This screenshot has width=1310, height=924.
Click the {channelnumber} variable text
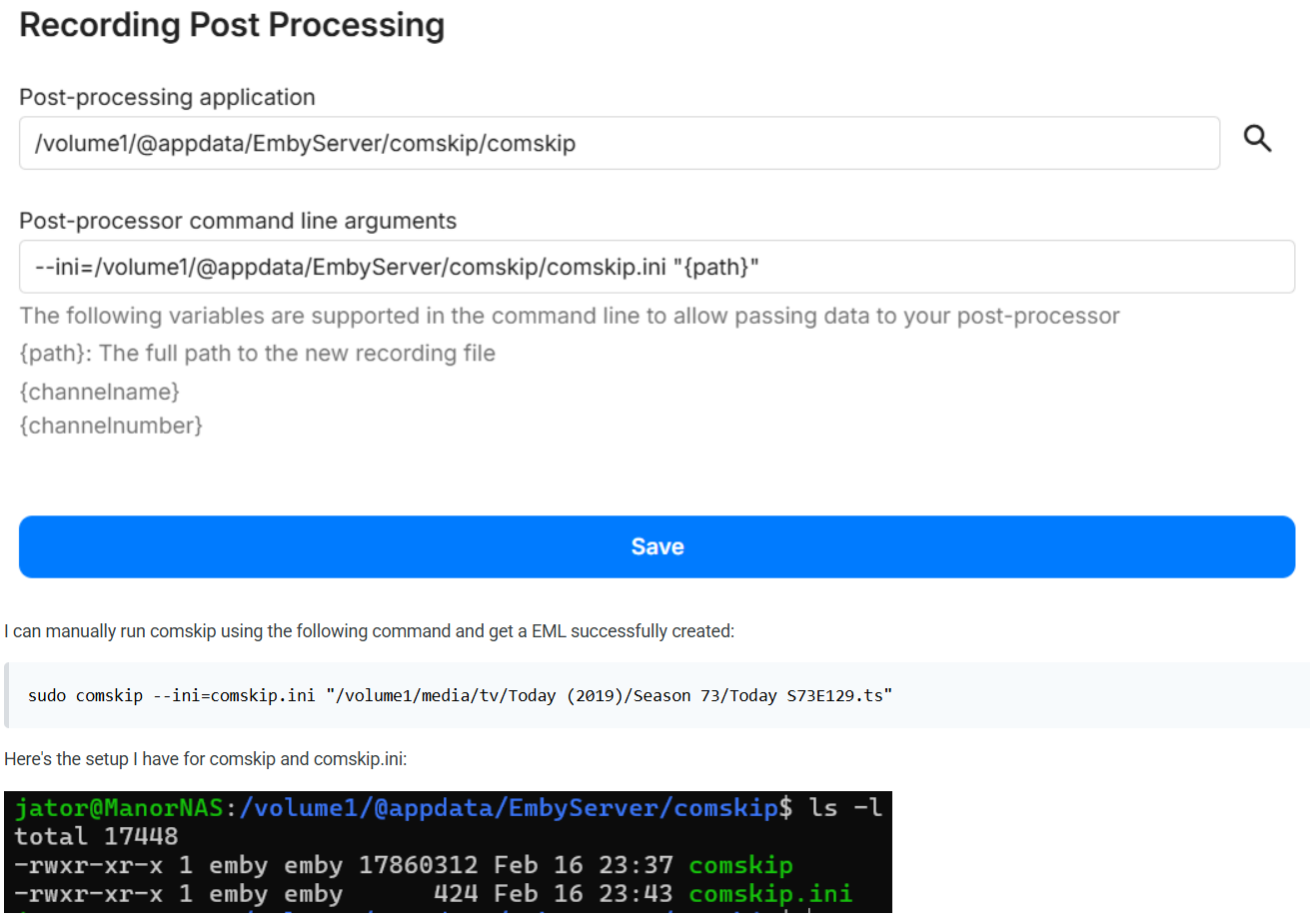111,426
